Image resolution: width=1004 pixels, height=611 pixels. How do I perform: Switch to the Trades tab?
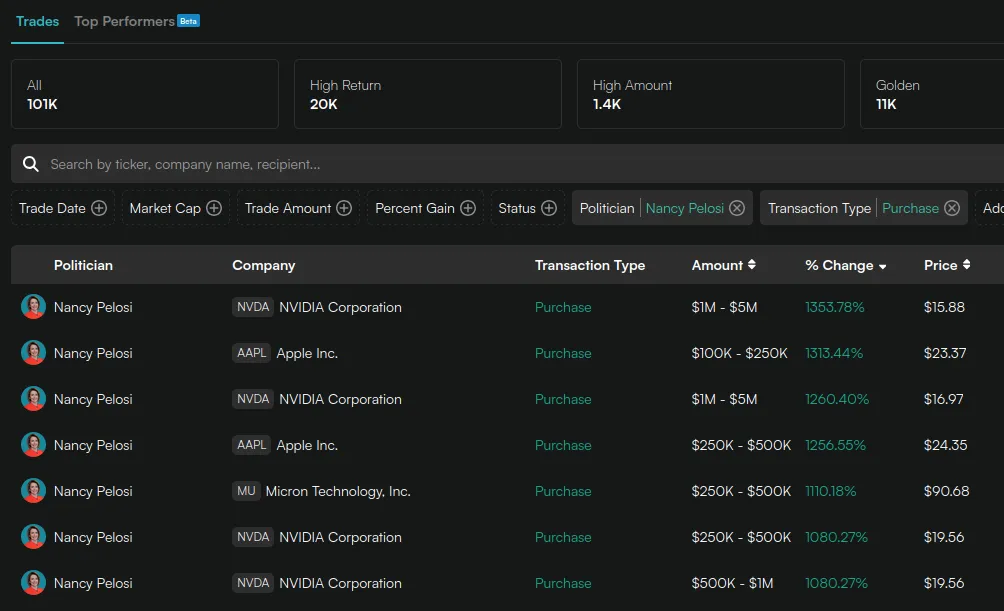pyautogui.click(x=37, y=21)
